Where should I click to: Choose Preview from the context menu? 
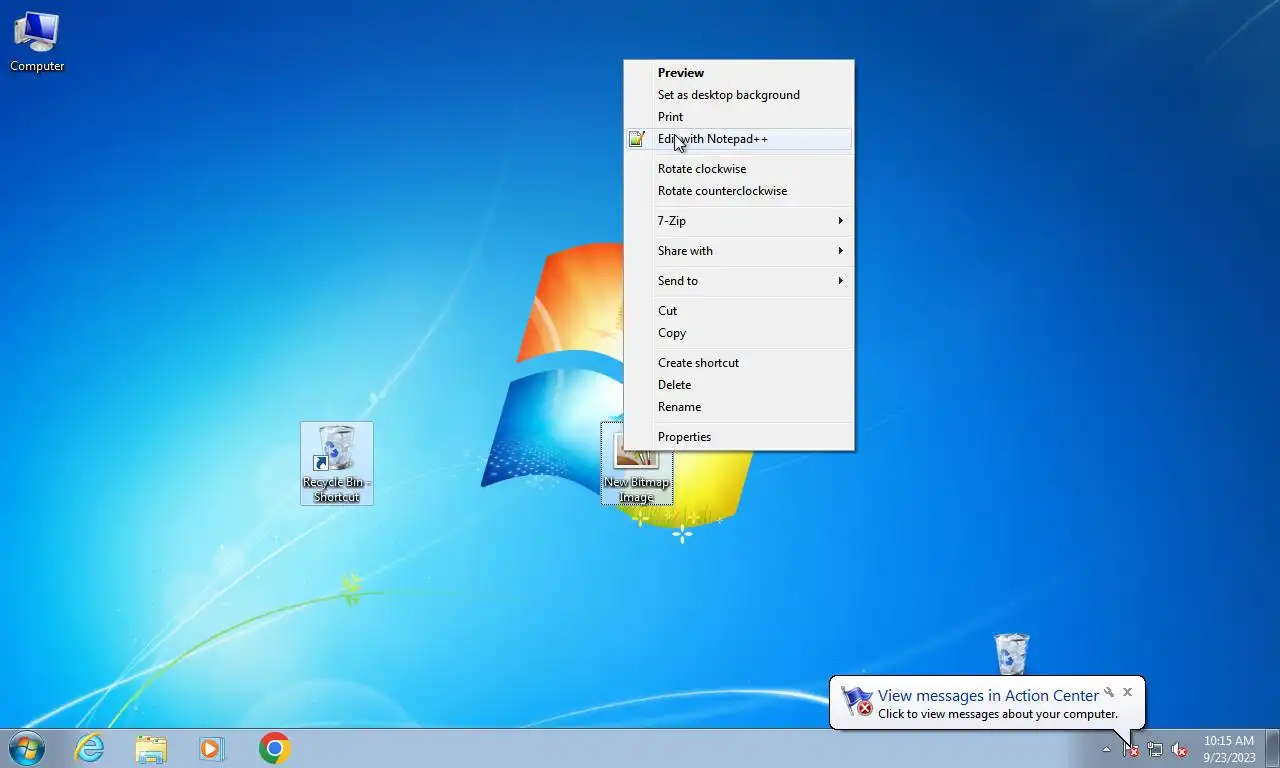click(x=739, y=73)
